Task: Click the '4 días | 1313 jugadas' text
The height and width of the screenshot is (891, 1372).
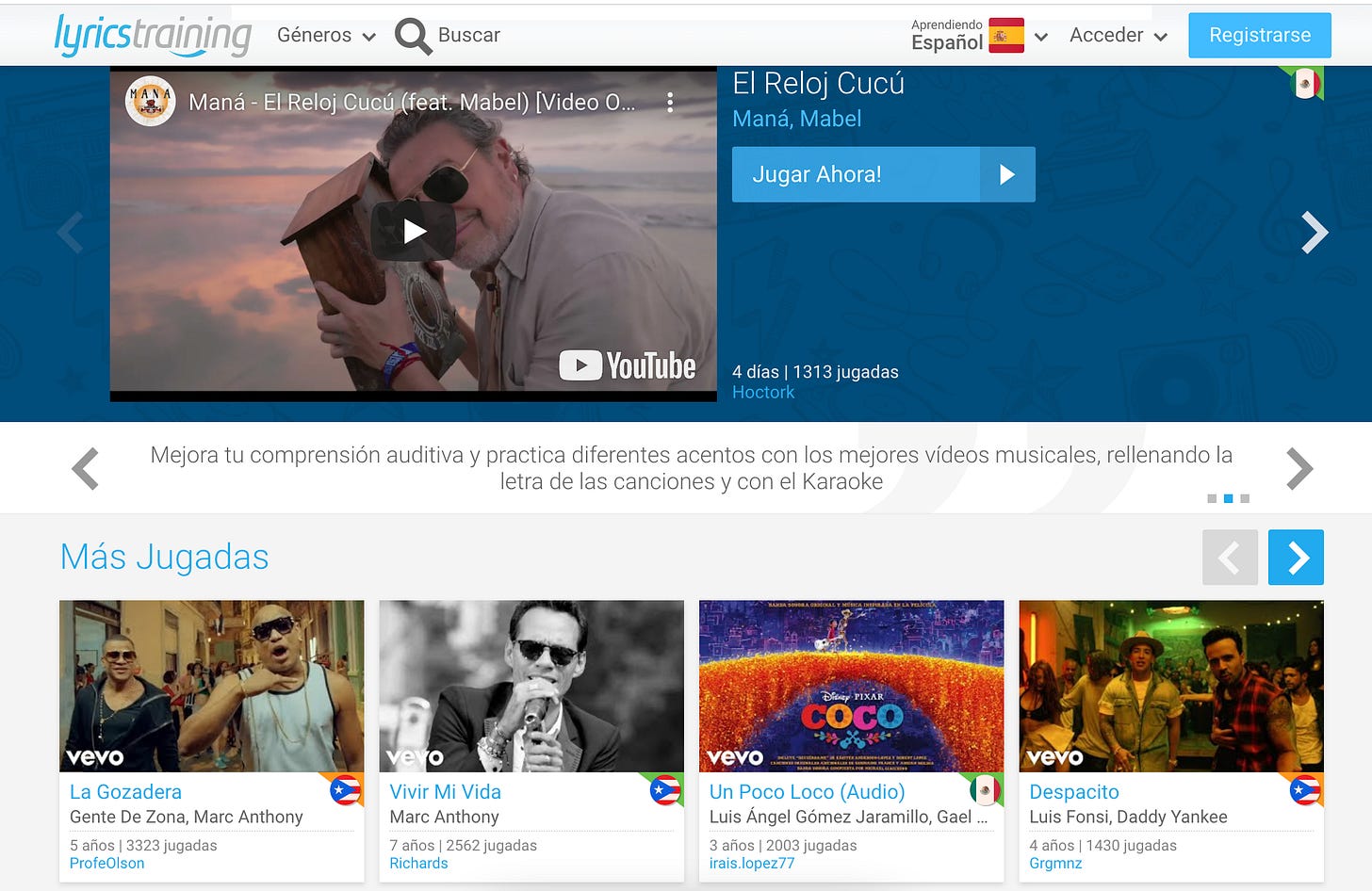Action: (x=815, y=372)
